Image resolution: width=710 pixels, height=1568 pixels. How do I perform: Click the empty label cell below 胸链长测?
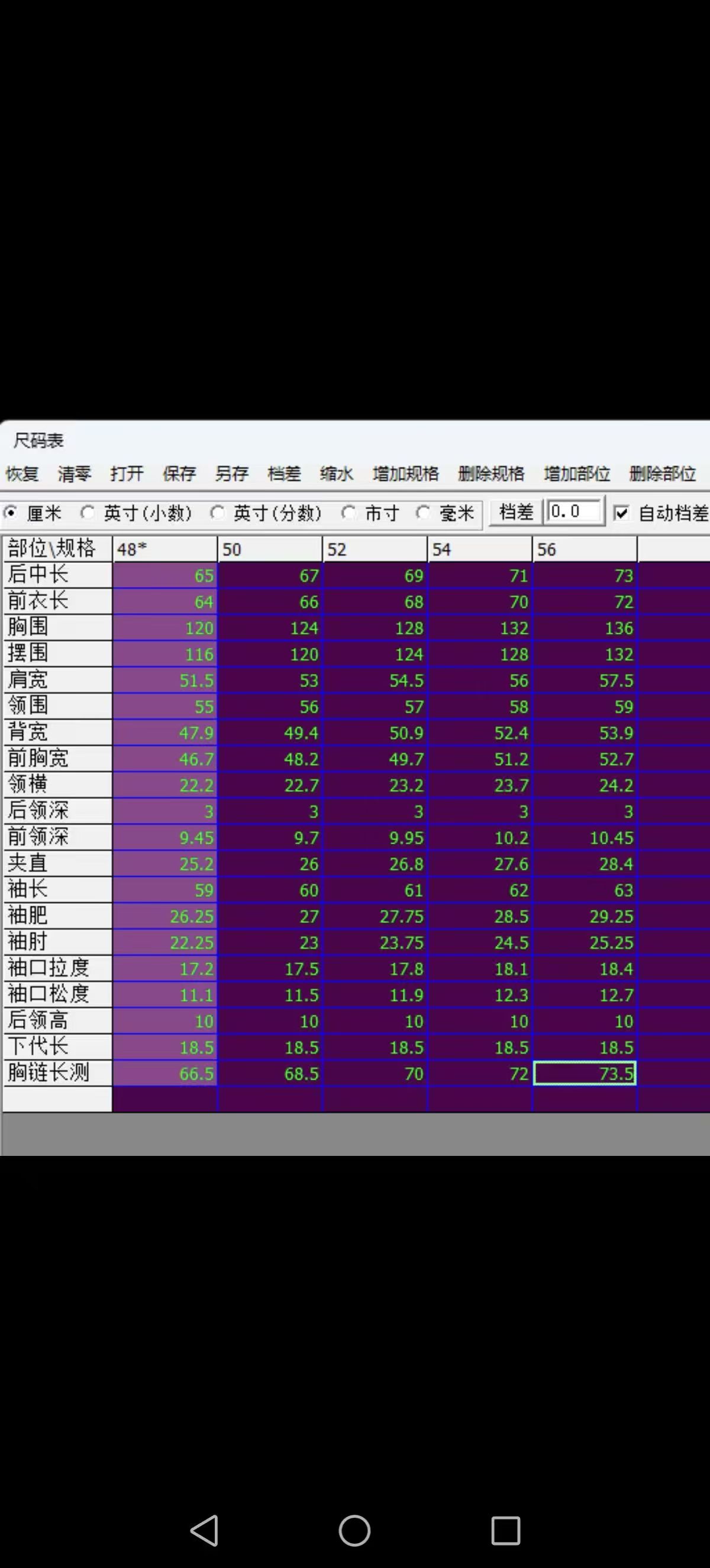click(x=57, y=1099)
